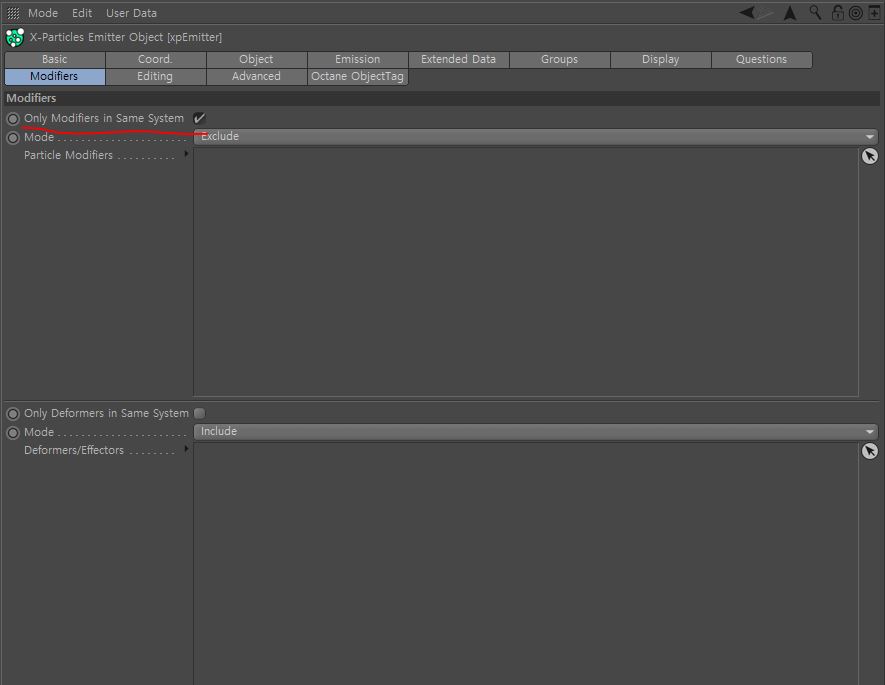This screenshot has height=685, width=885.
Task: Click the picker arrow for Deformers/Effectors list
Action: 870,451
